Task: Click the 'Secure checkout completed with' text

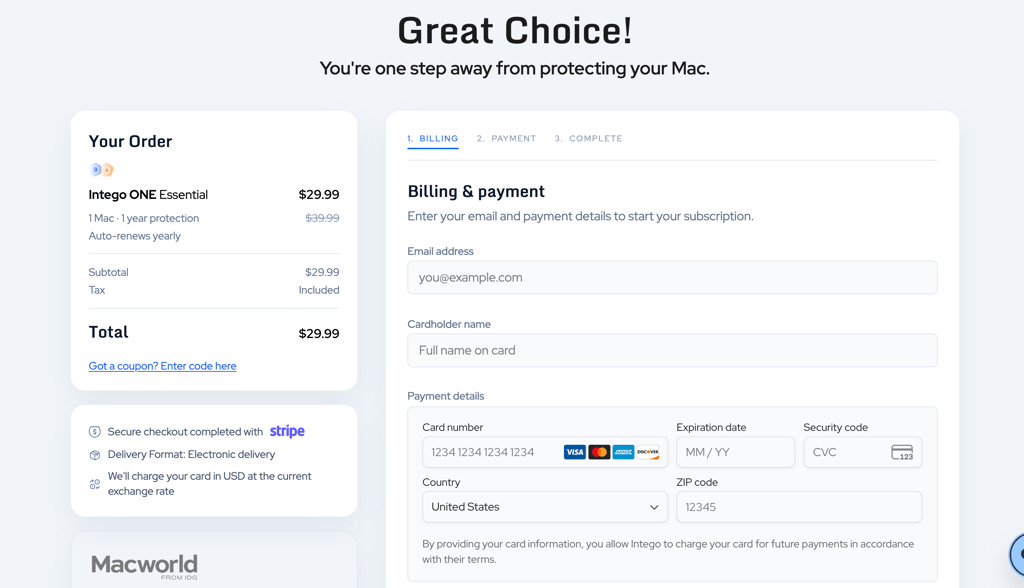Action: click(185, 432)
